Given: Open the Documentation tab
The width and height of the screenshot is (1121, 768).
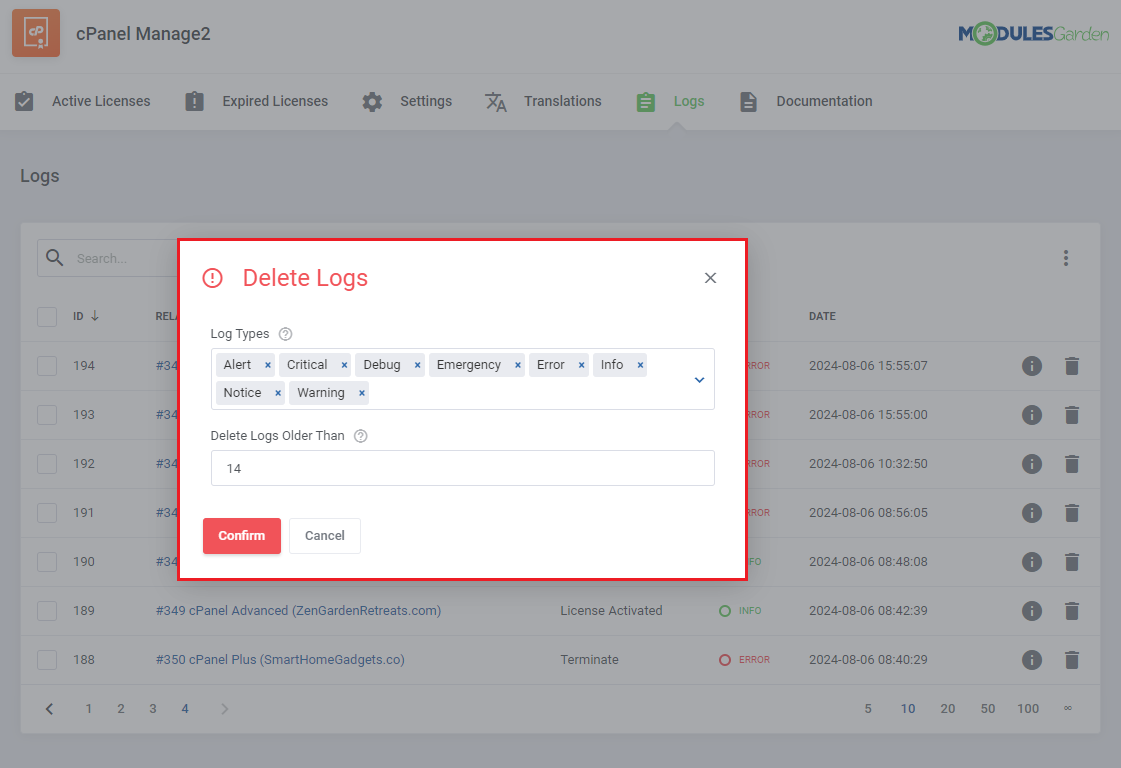Looking at the screenshot, I should (806, 101).
